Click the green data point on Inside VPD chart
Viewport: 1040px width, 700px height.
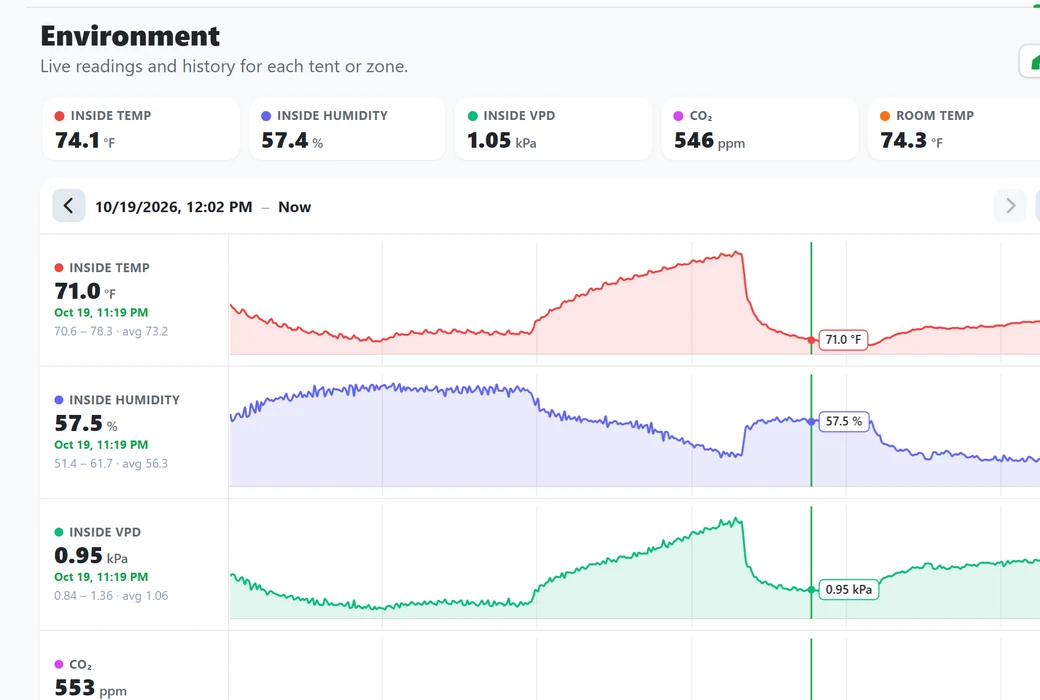[811, 589]
